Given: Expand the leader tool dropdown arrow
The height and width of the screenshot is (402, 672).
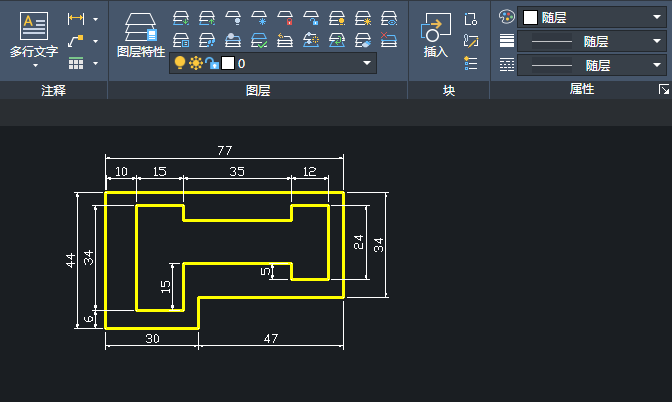Looking at the screenshot, I should (96, 42).
